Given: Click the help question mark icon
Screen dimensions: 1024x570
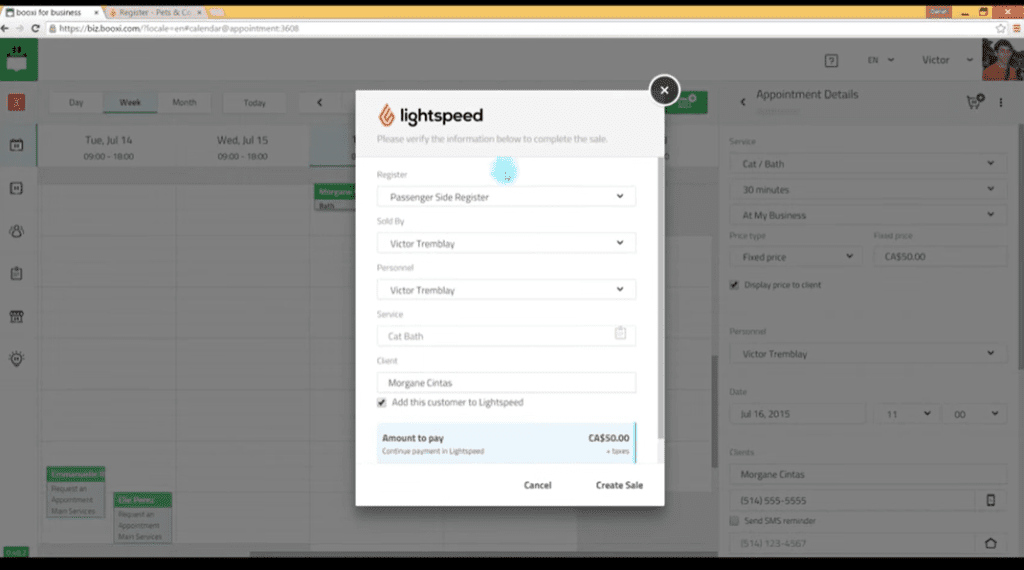Looking at the screenshot, I should click(831, 61).
